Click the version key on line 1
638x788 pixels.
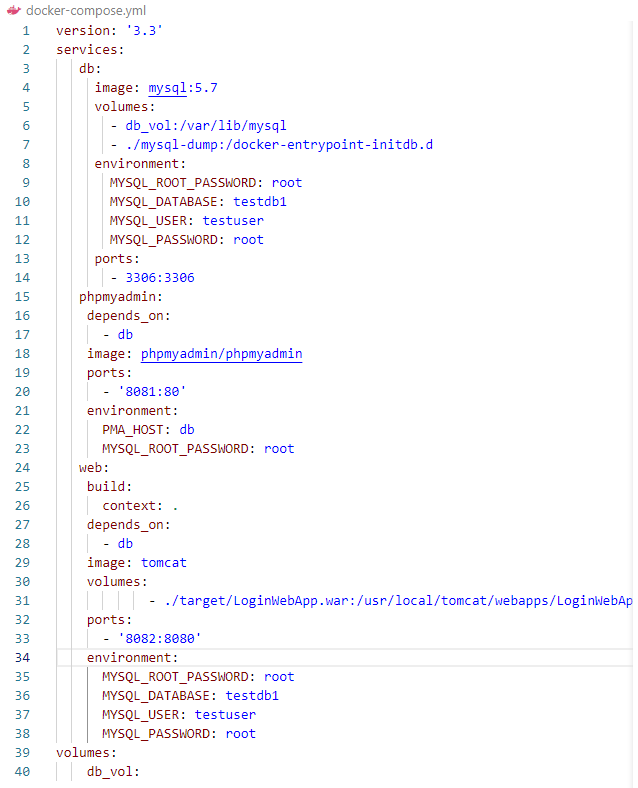(x=82, y=31)
